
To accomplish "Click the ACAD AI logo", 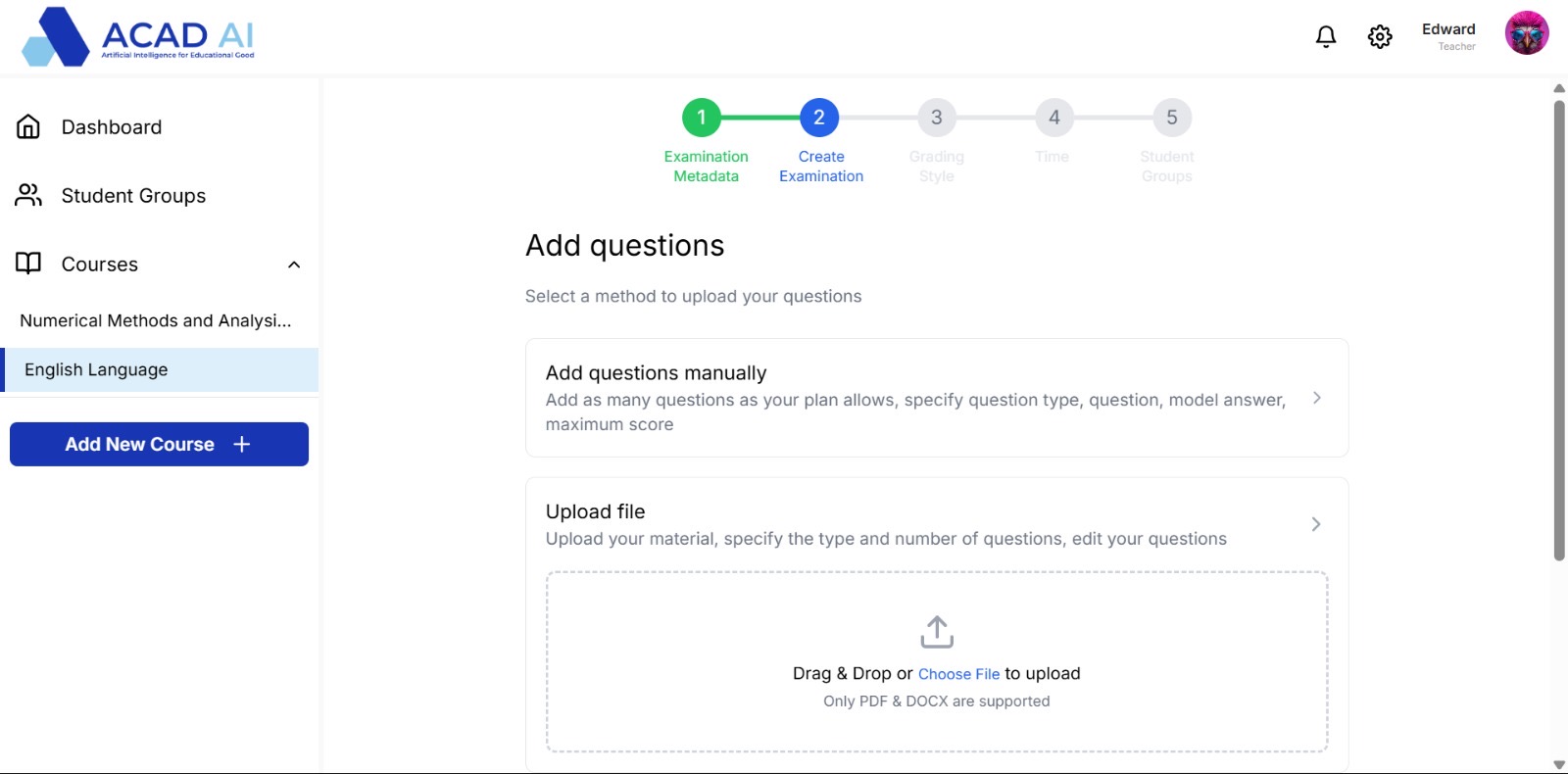I will pos(138,37).
